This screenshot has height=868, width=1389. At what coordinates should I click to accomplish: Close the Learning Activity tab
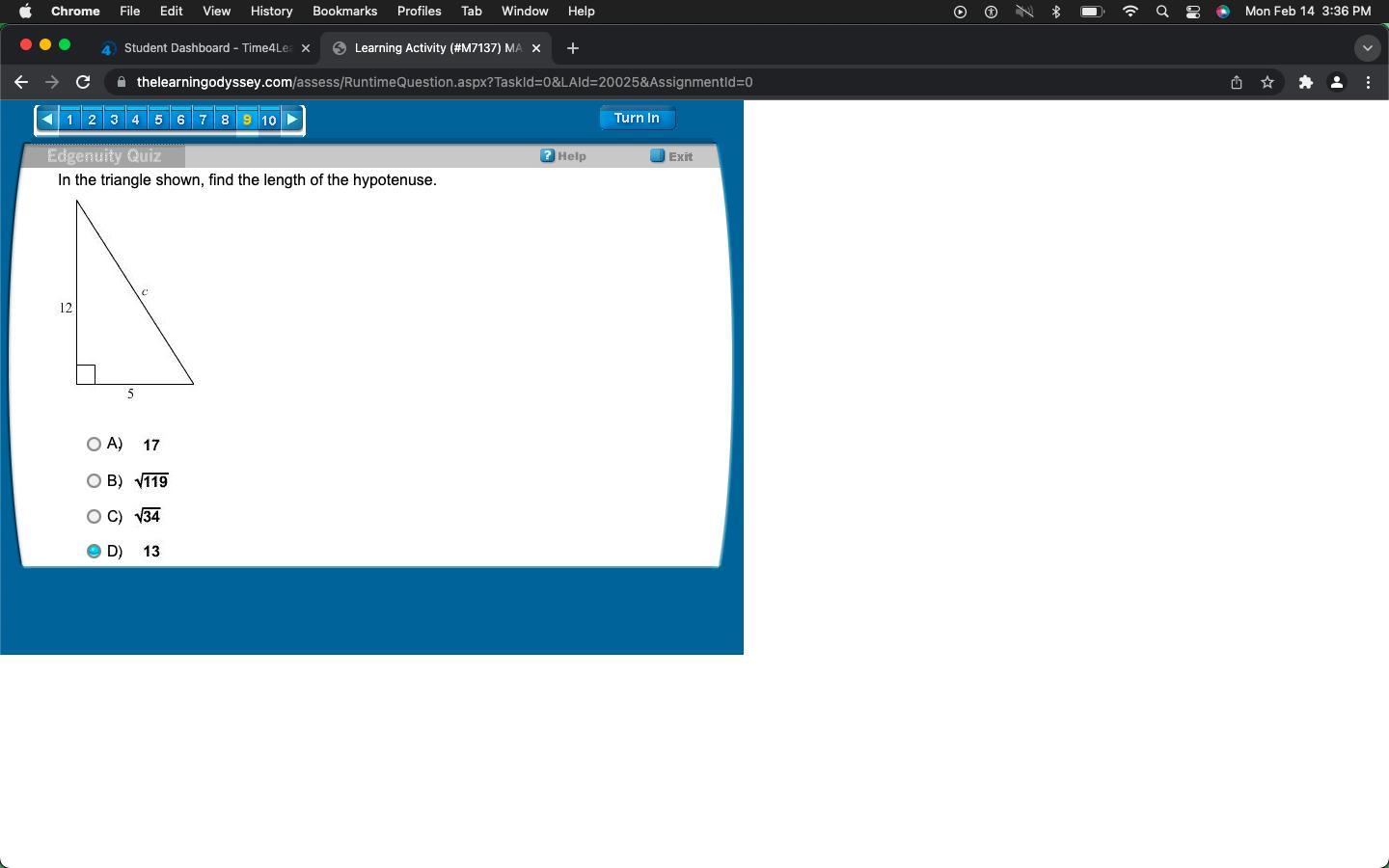(x=536, y=48)
